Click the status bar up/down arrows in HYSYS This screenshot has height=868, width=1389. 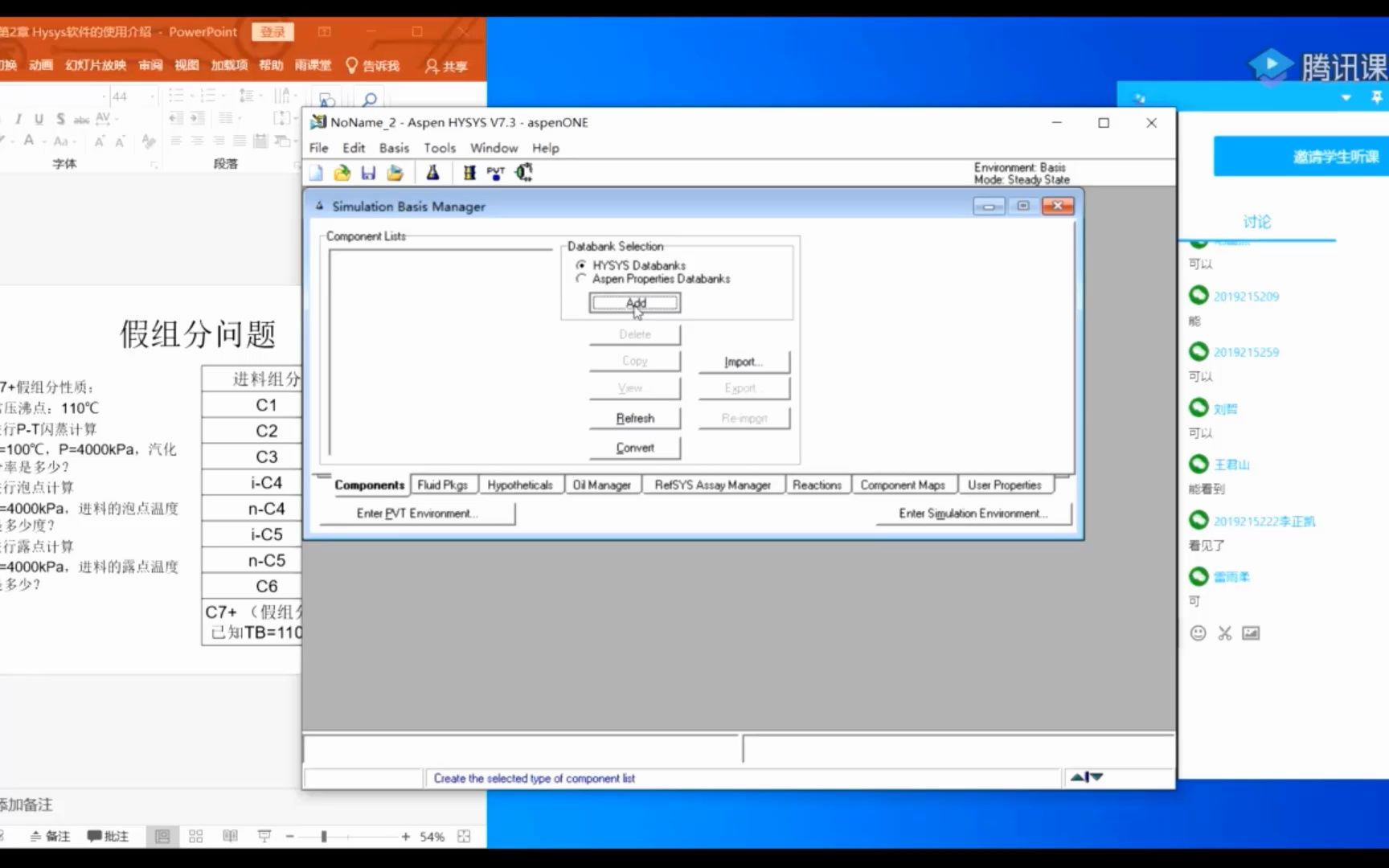[x=1087, y=777]
